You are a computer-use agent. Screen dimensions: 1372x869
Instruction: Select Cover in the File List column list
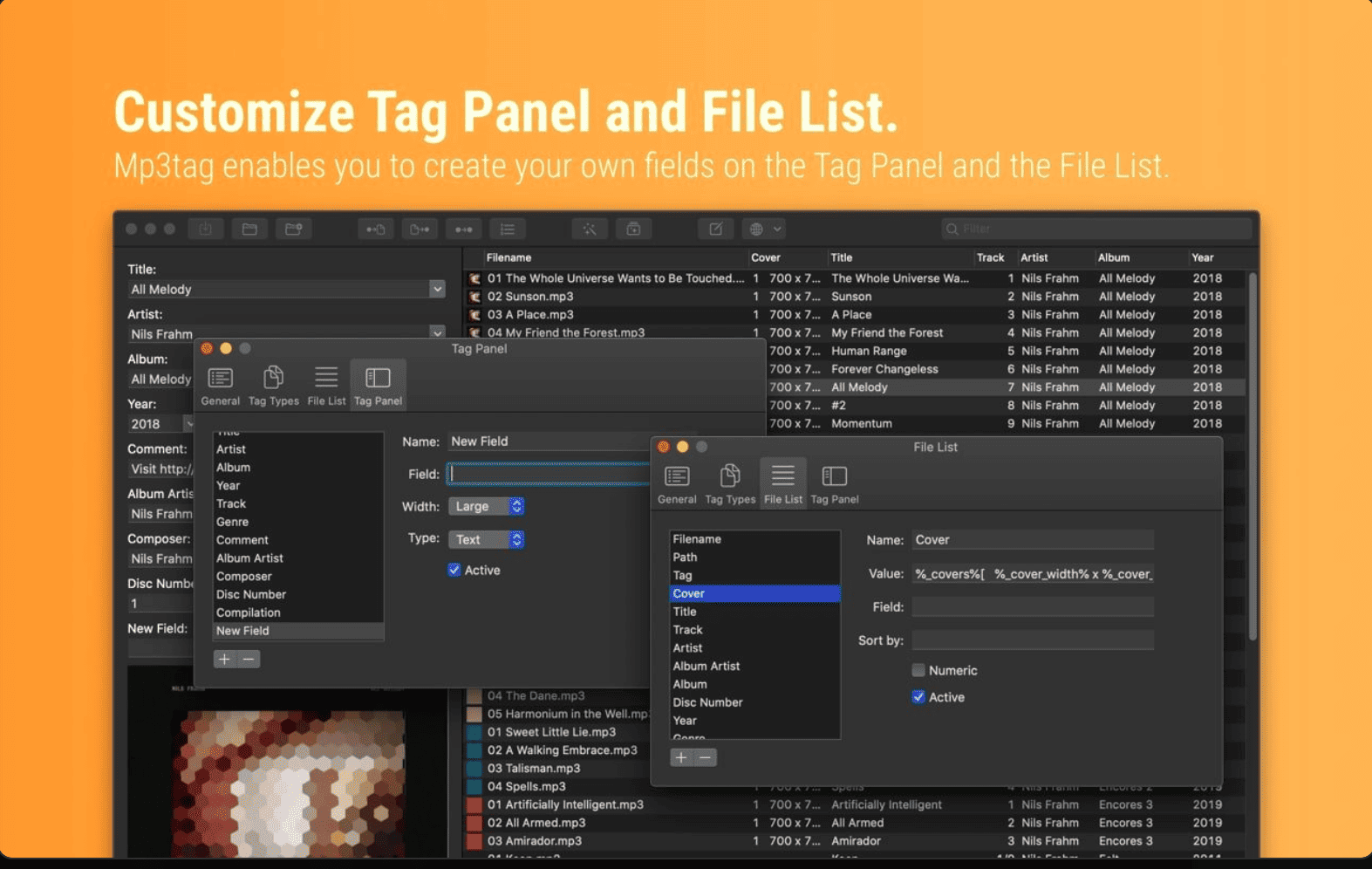coord(754,593)
